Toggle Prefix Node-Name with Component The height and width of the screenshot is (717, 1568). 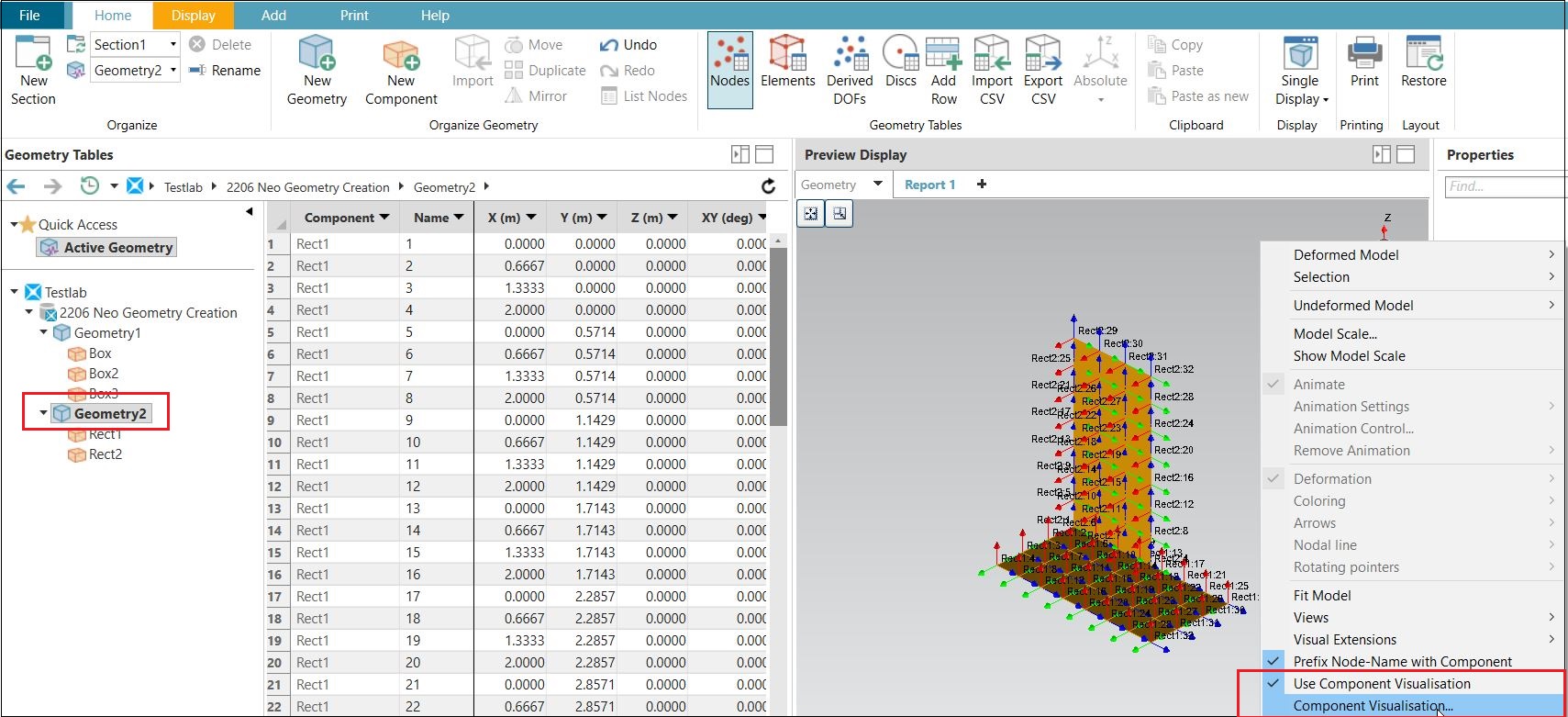1402,662
